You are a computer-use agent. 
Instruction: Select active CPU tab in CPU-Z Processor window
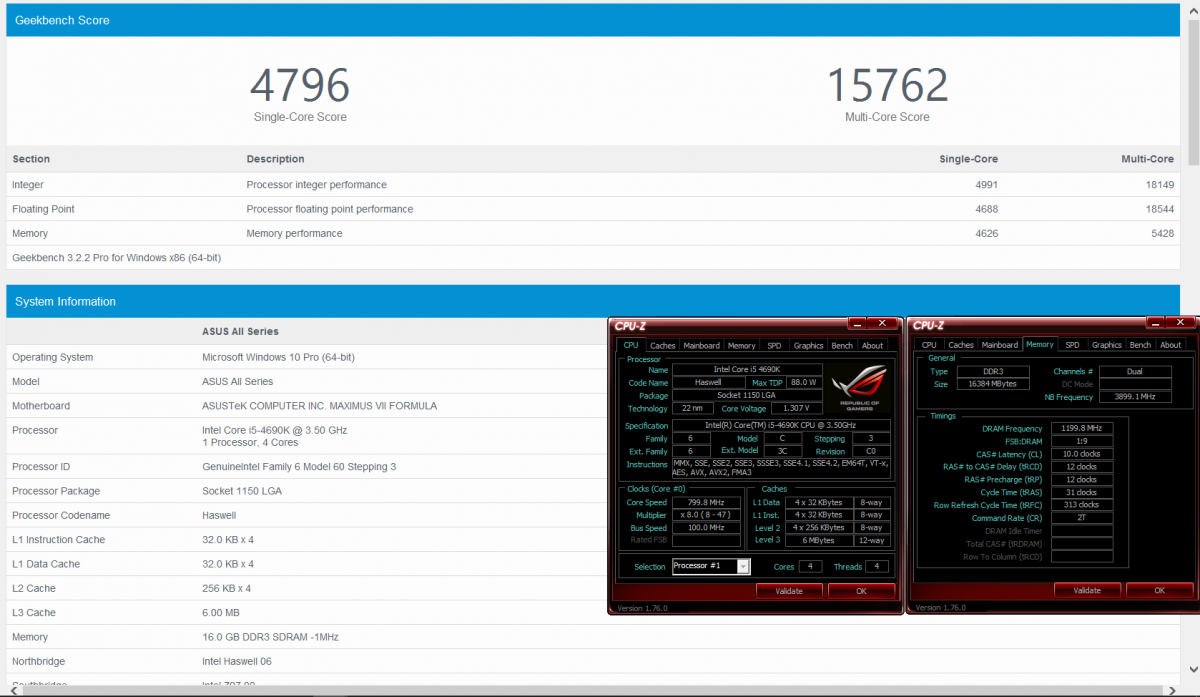(x=631, y=345)
